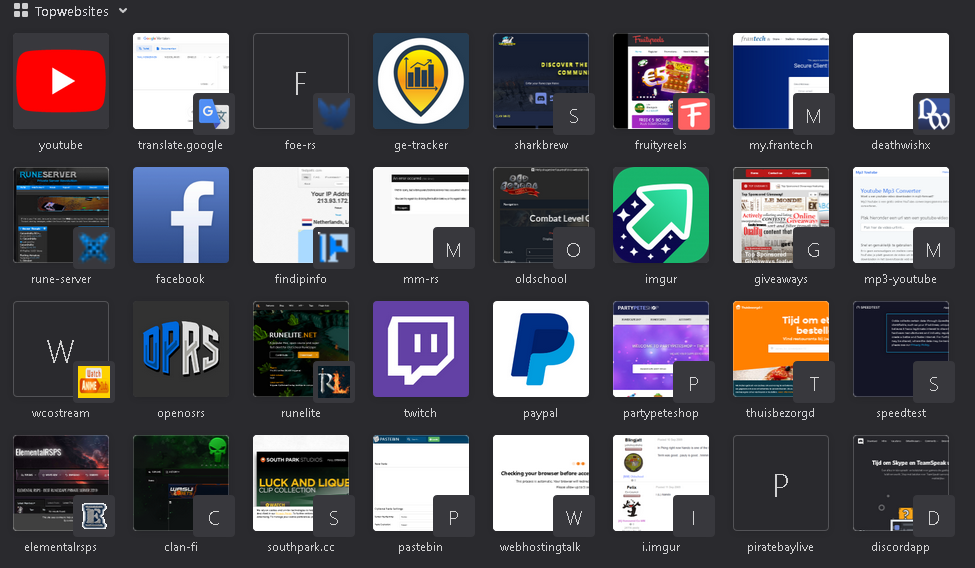Open the twitch tile
This screenshot has width=975, height=568.
421,349
